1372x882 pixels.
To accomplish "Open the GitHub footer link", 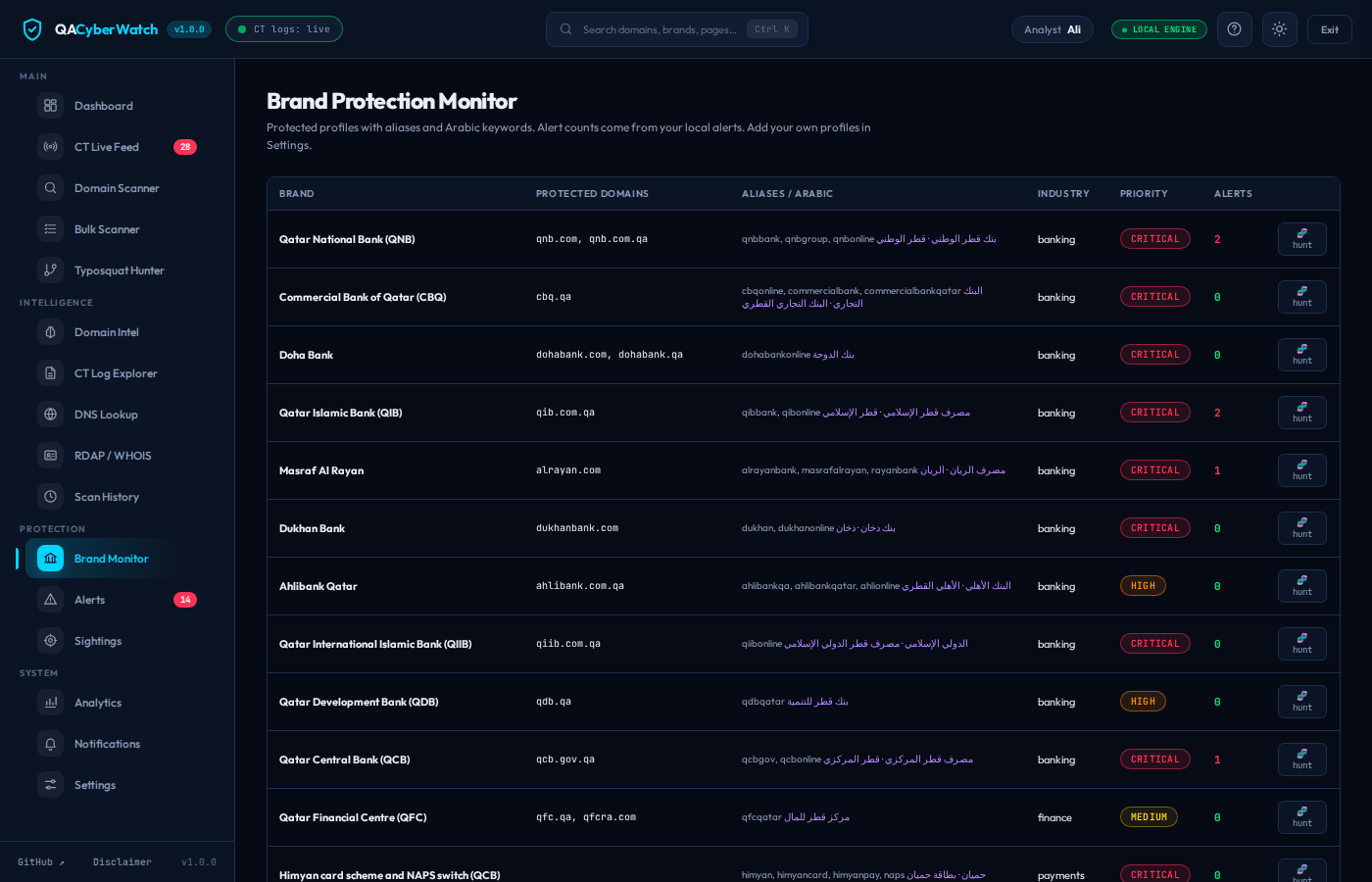I will tap(41, 862).
